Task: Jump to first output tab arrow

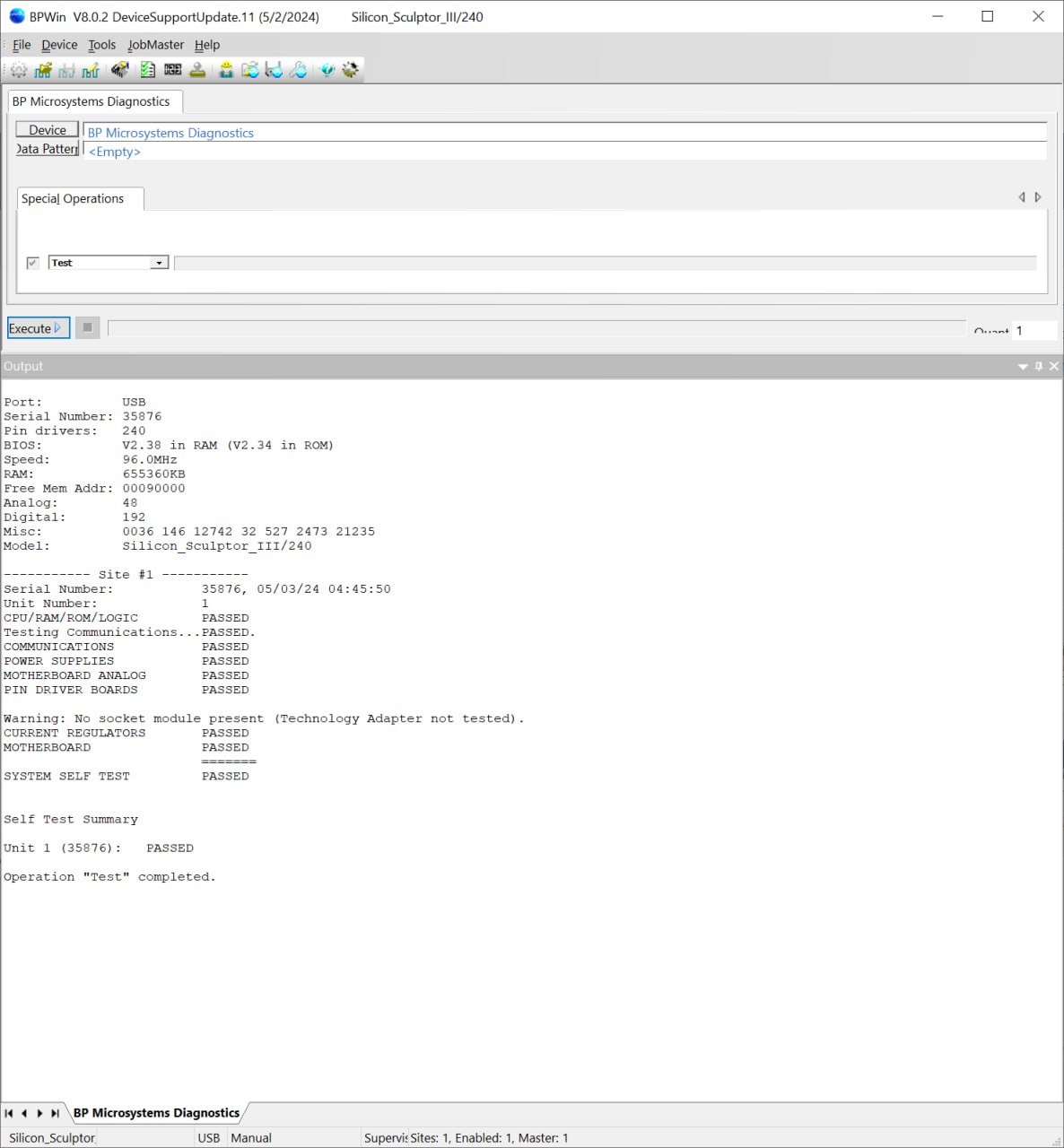Action: [x=9, y=1113]
